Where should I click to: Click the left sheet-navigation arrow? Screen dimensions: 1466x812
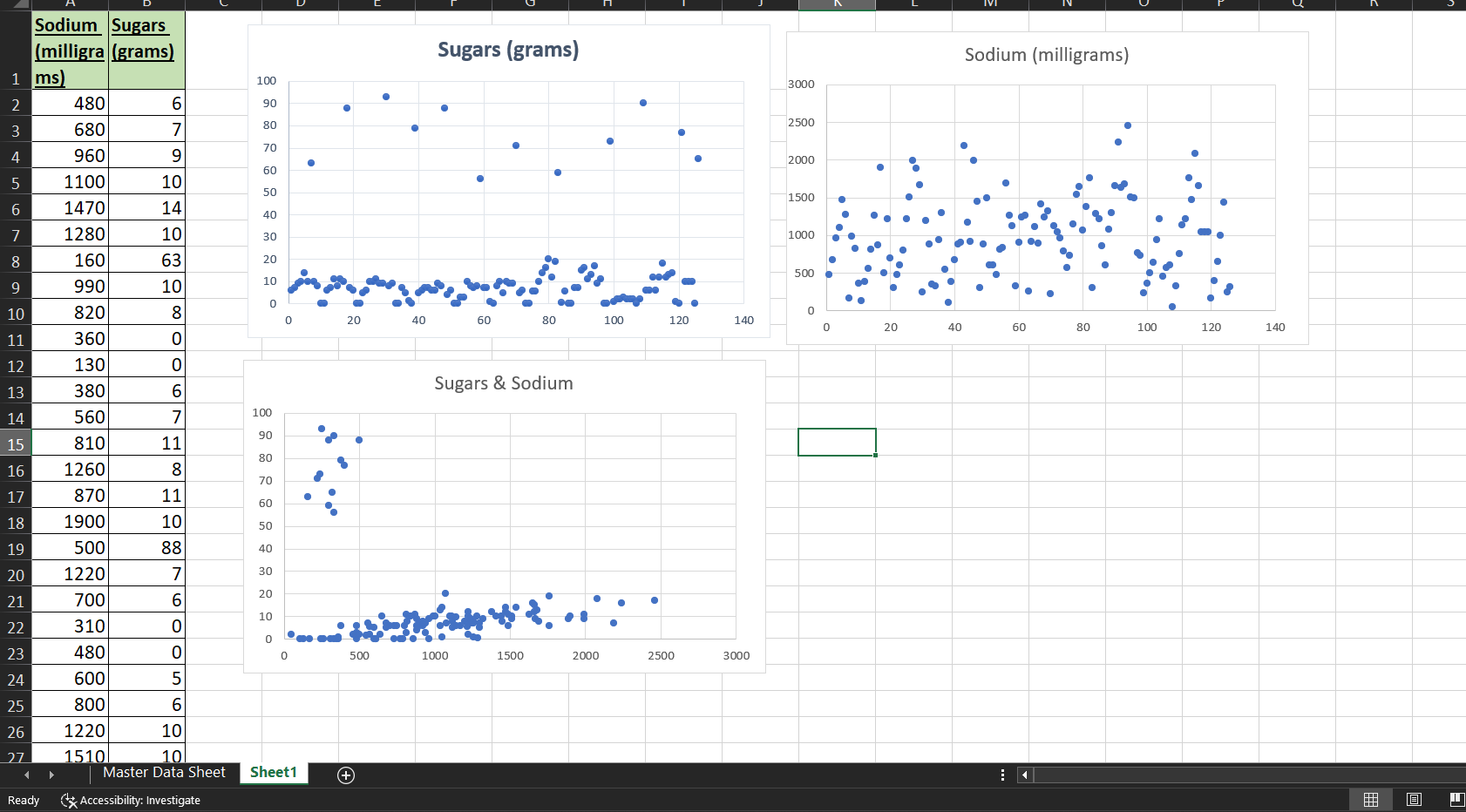click(x=25, y=775)
